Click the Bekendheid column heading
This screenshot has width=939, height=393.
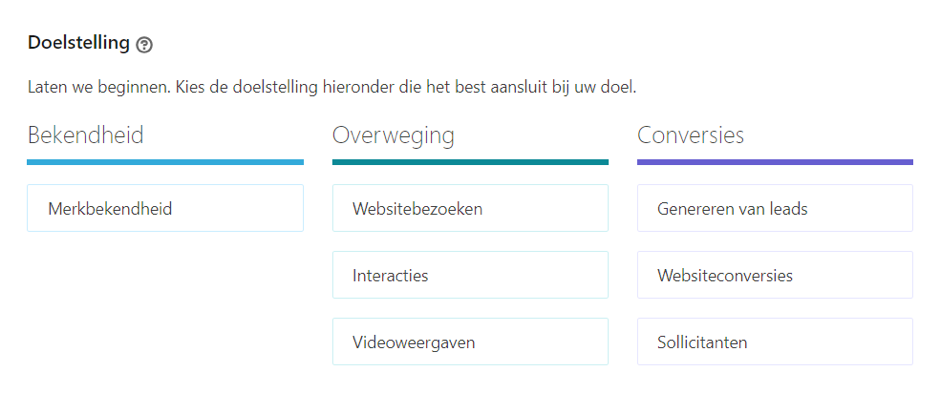pos(86,135)
